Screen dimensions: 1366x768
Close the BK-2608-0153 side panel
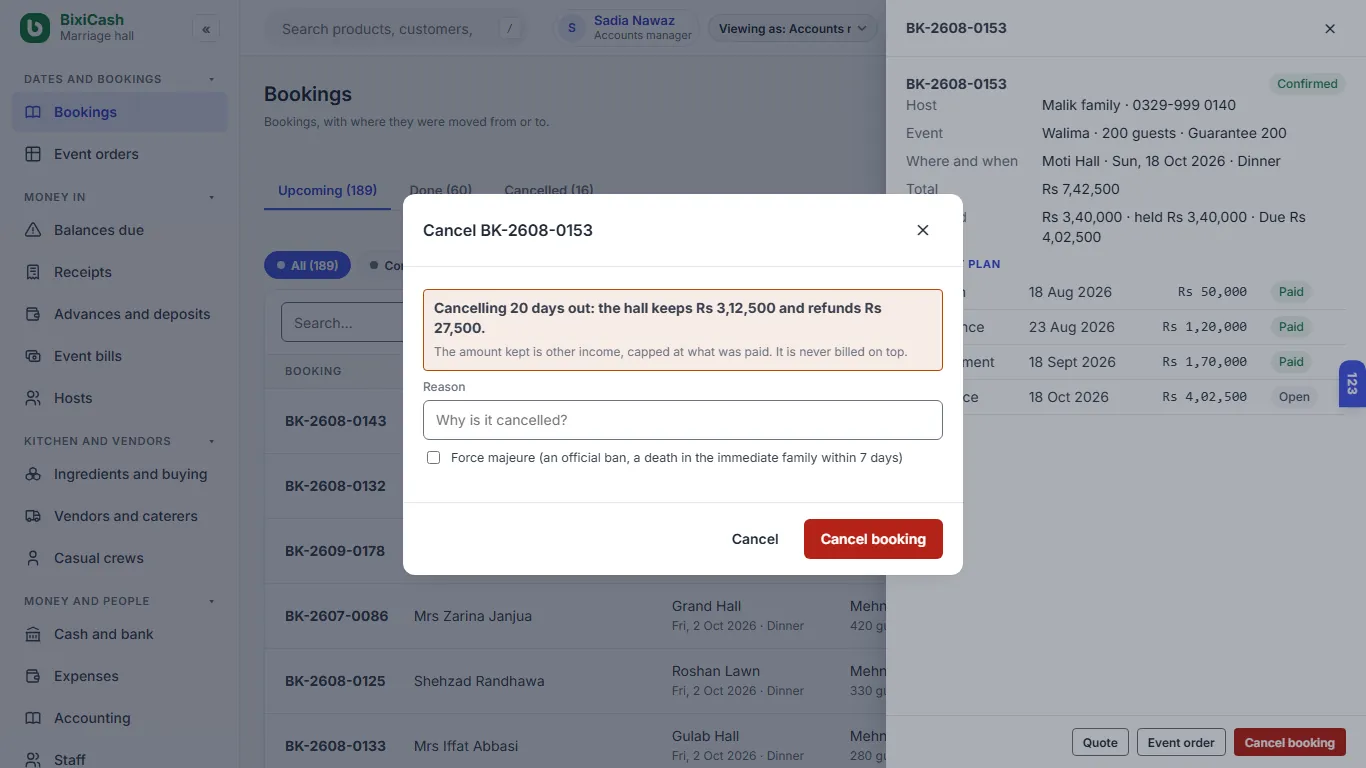pyautogui.click(x=1330, y=29)
